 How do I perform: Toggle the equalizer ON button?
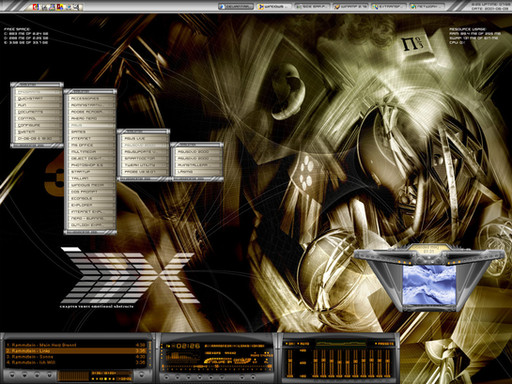(291, 344)
